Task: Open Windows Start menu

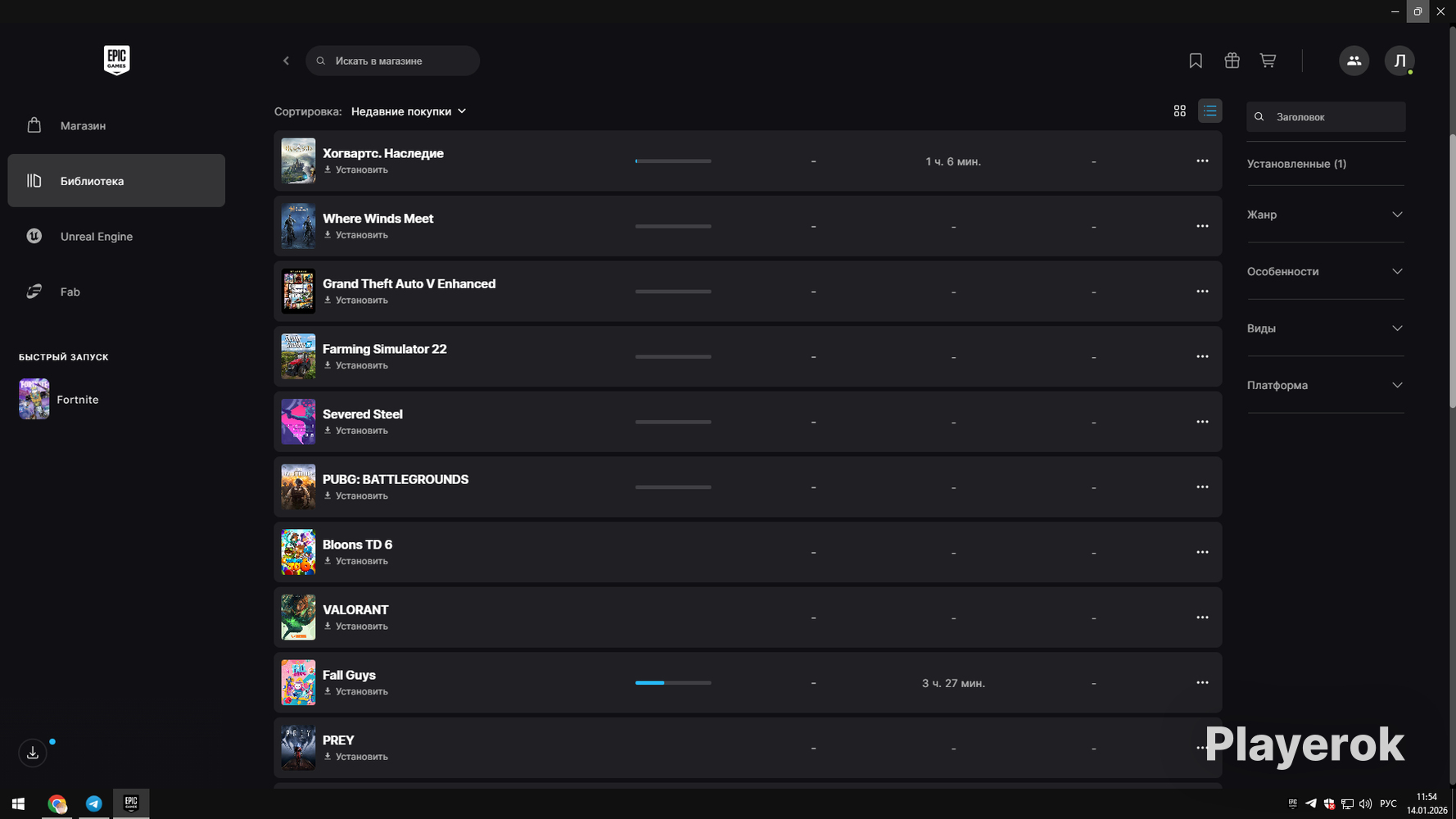Action: (18, 803)
